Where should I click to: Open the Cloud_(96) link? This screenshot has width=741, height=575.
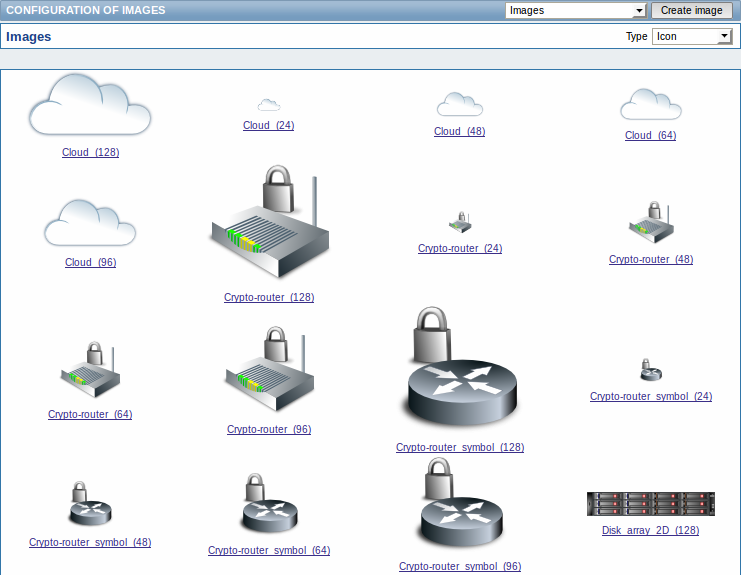click(90, 262)
